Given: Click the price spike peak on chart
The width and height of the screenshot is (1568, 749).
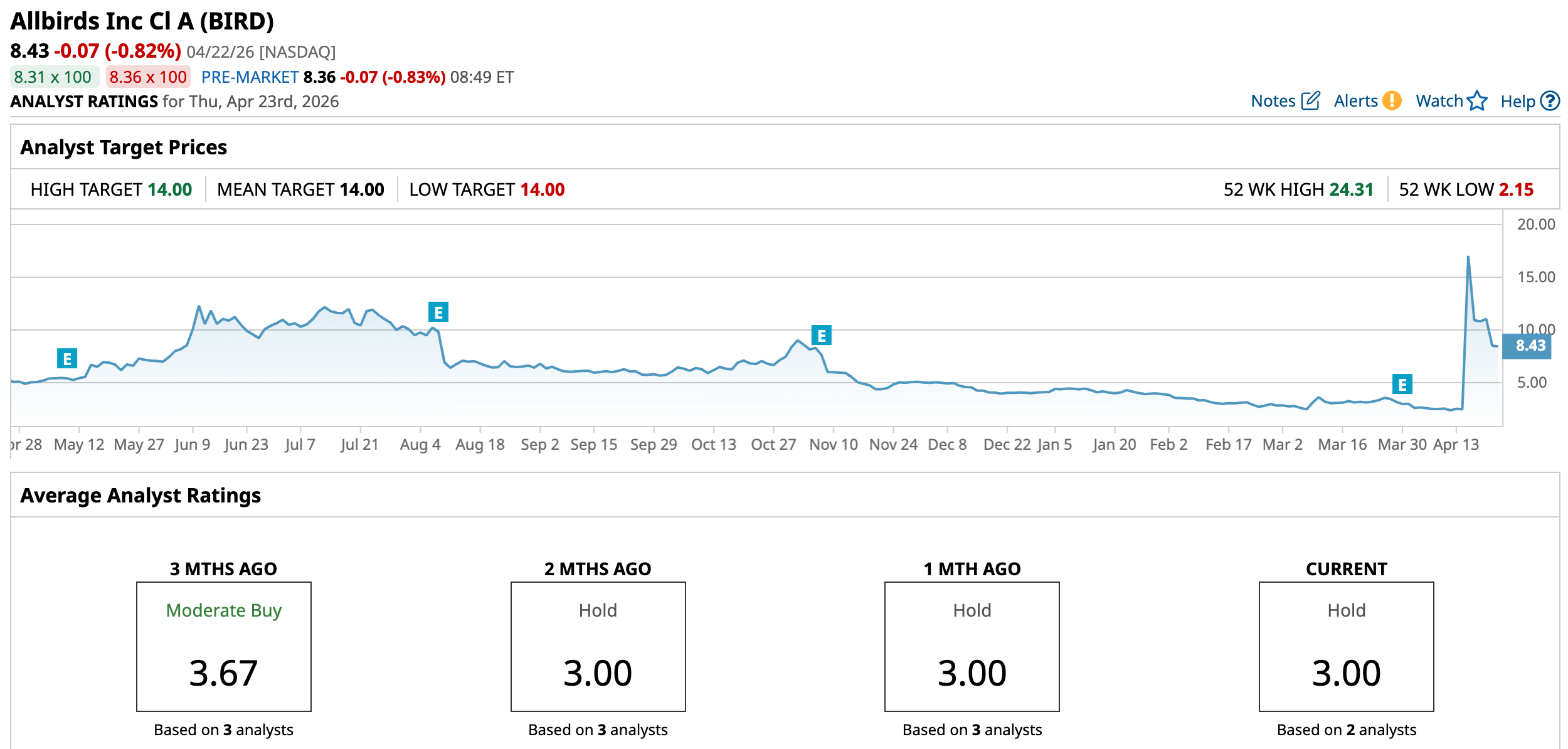Looking at the screenshot, I should pos(1468,257).
